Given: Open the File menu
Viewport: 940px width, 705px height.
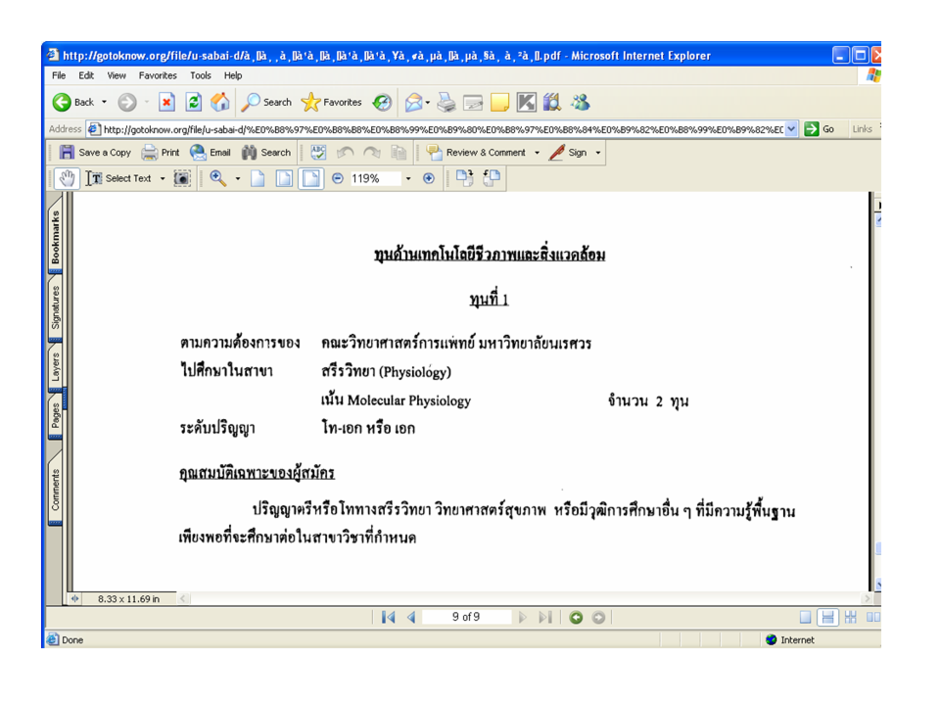Looking at the screenshot, I should pyautogui.click(x=59, y=76).
